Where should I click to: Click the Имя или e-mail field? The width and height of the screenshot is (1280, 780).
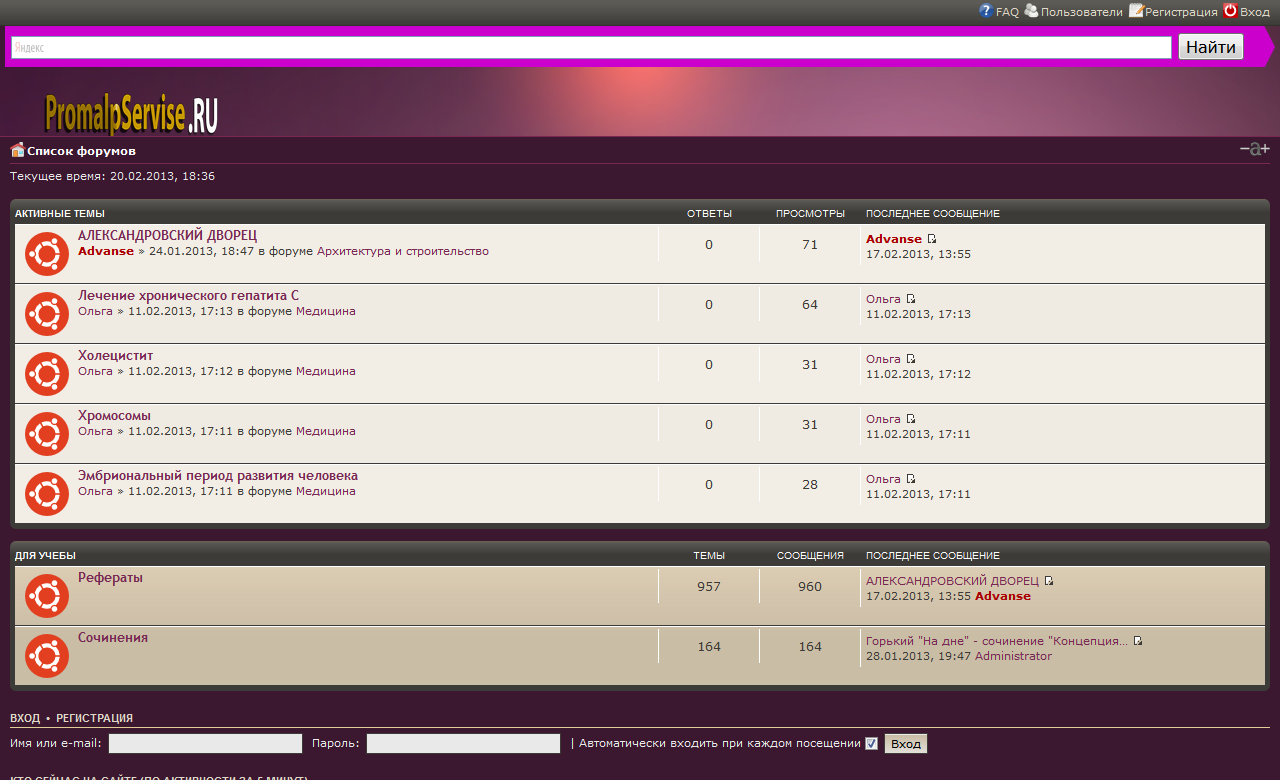click(x=205, y=743)
